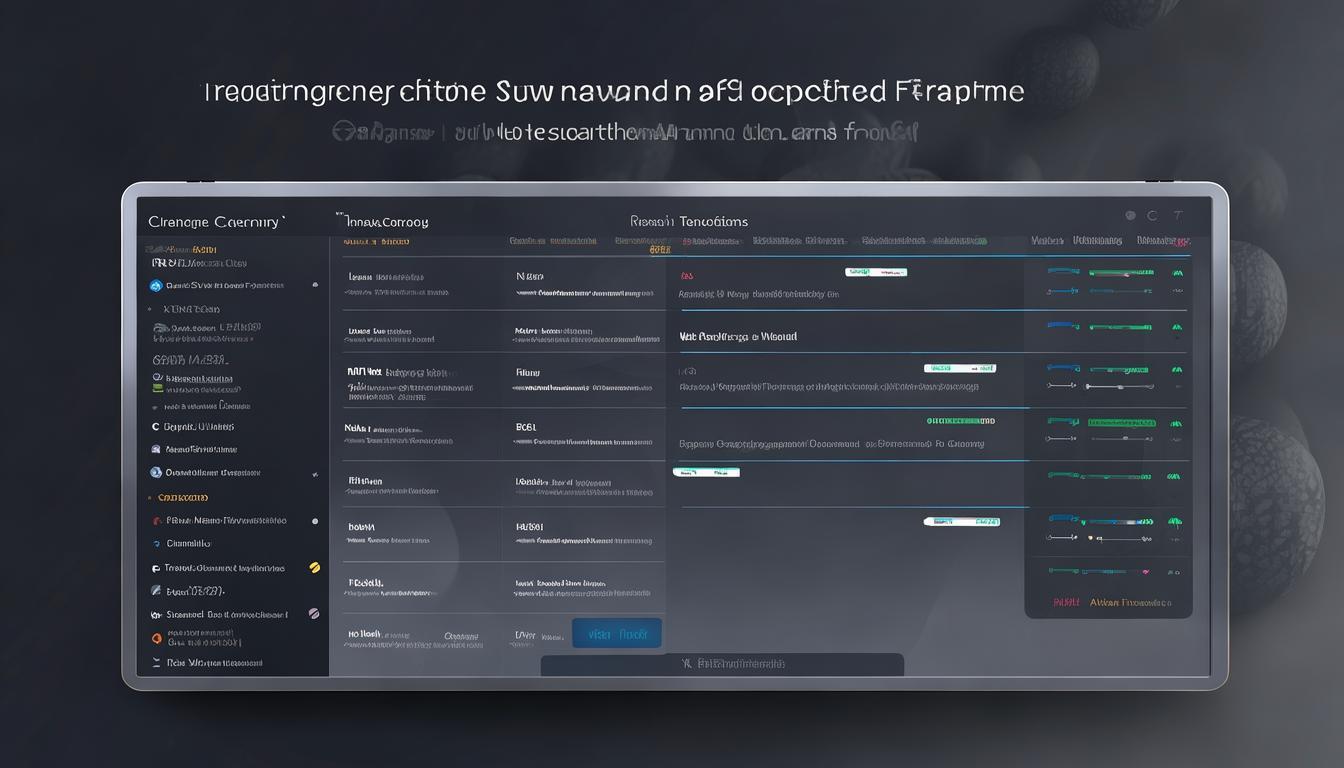Click the gray dot icon in top-right corner

coord(1130,215)
